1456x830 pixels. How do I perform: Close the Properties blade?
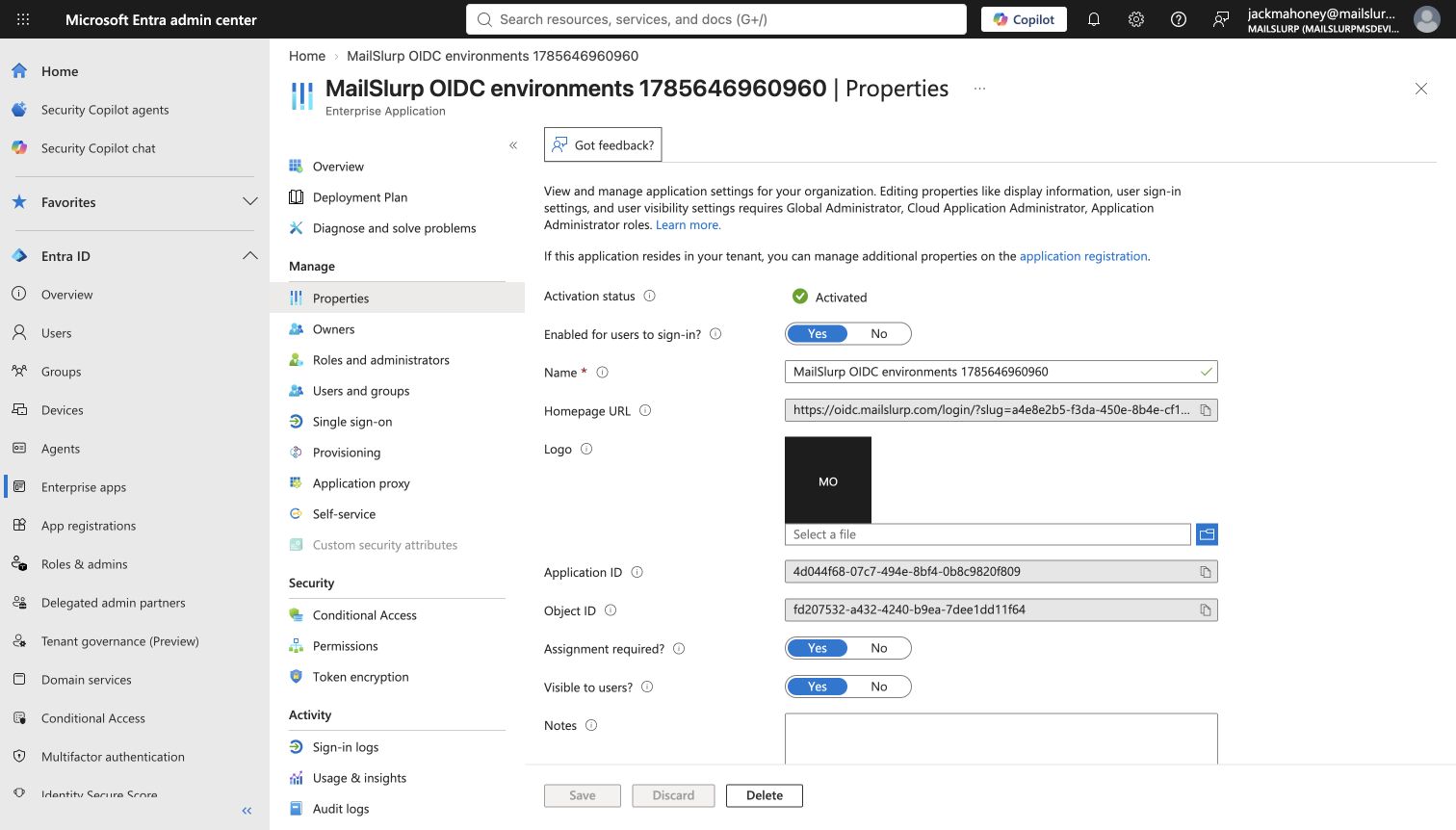point(1421,89)
